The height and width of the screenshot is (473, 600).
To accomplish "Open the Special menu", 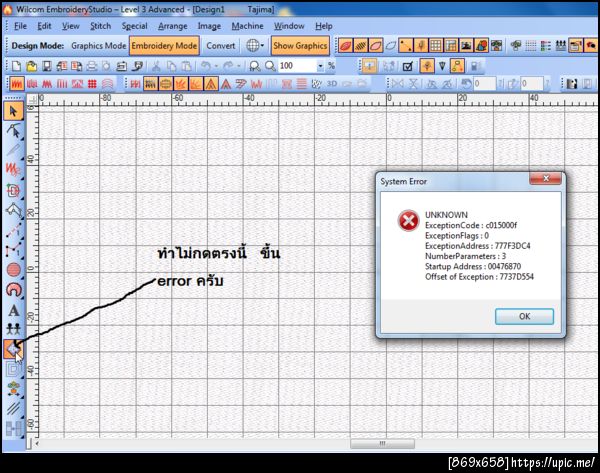I will (x=134, y=26).
